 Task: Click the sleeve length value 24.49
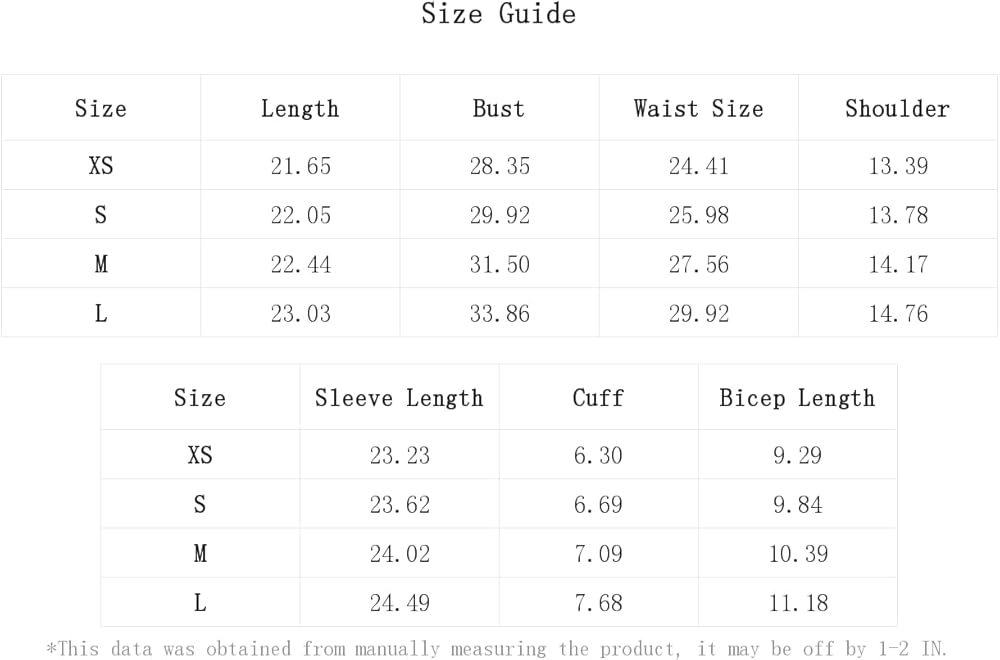[399, 602]
